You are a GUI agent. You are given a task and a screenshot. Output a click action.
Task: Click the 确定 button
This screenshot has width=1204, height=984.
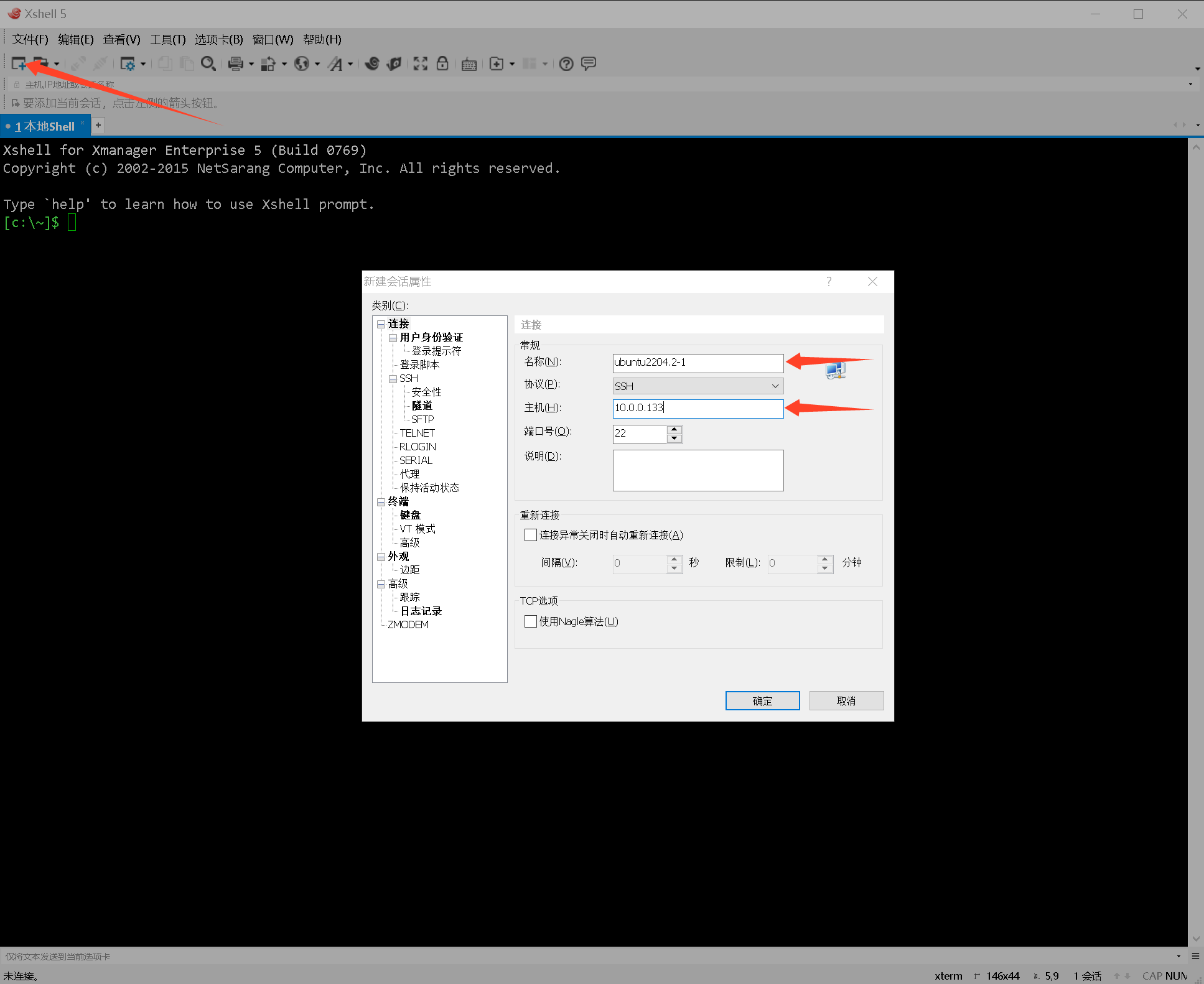coord(762,700)
